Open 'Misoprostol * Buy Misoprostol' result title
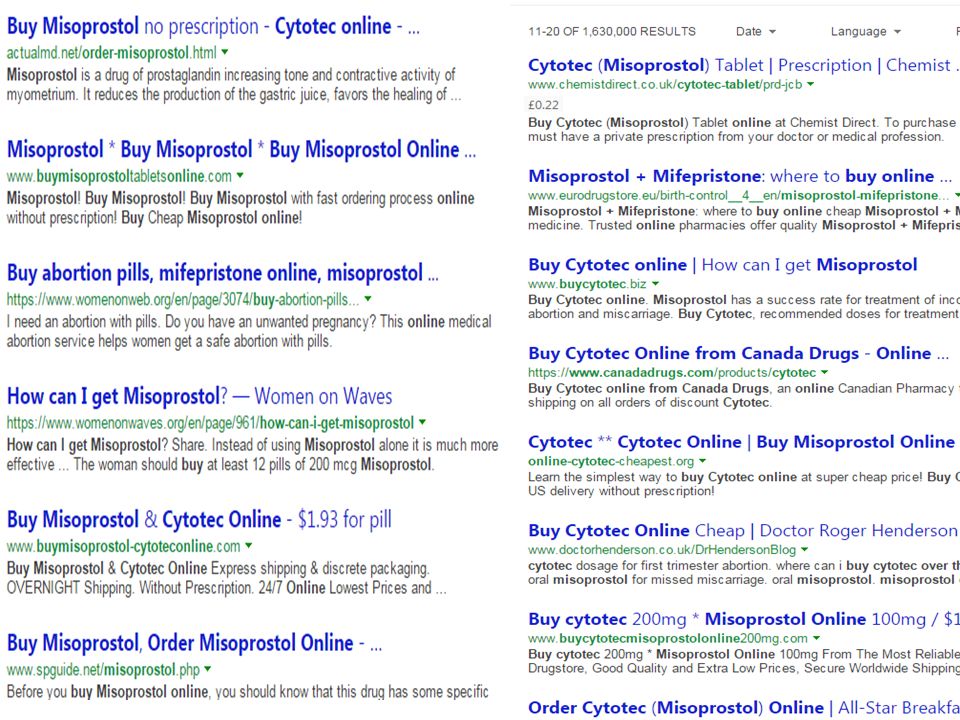 coord(241,150)
